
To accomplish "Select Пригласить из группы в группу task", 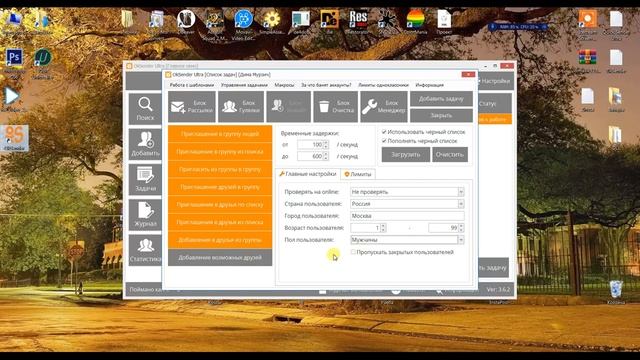I will coord(220,169).
